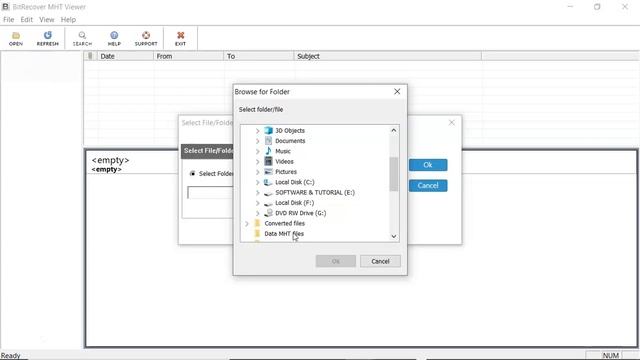Click the Local Disk (F:) drive icon
Image resolution: width=640 pixels, height=360 pixels.
268,203
